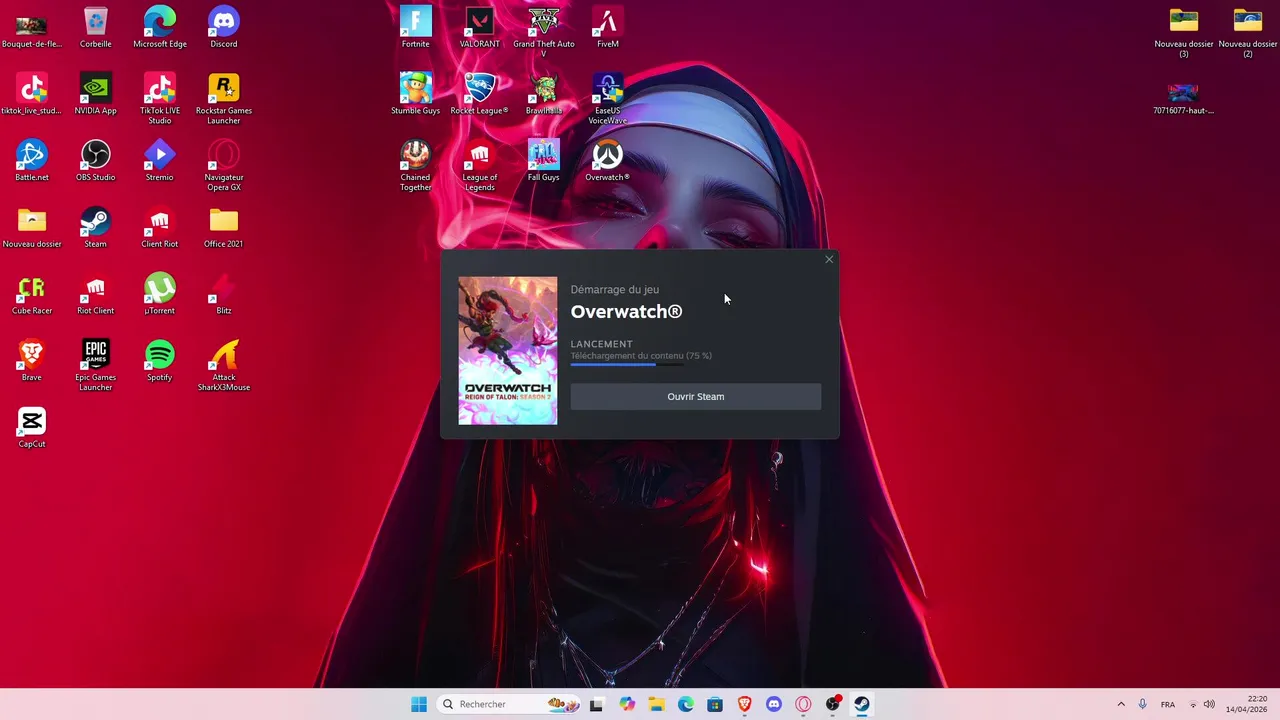Select the left Nouveau dossier folder
1280x720 pixels.
pos(32,227)
